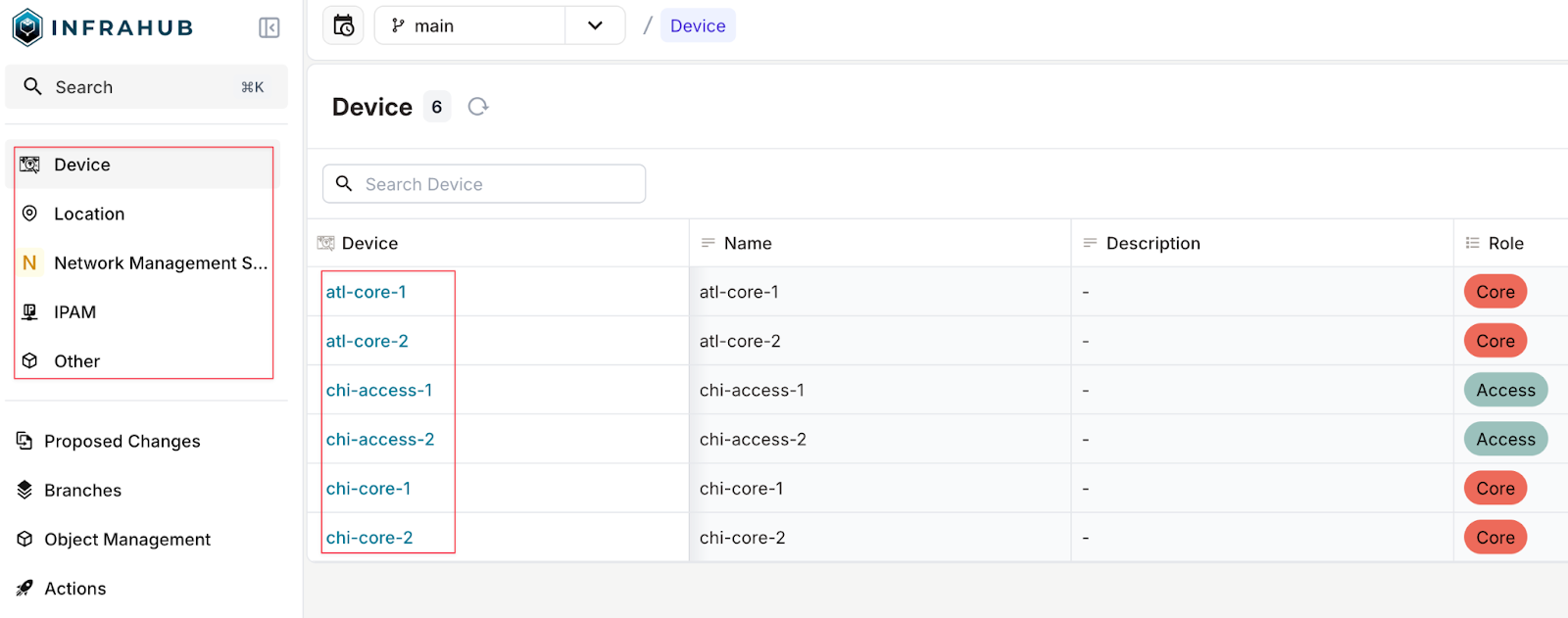This screenshot has height=618, width=1568.
Task: Click the Access badge for chi-access-2
Action: point(1506,439)
